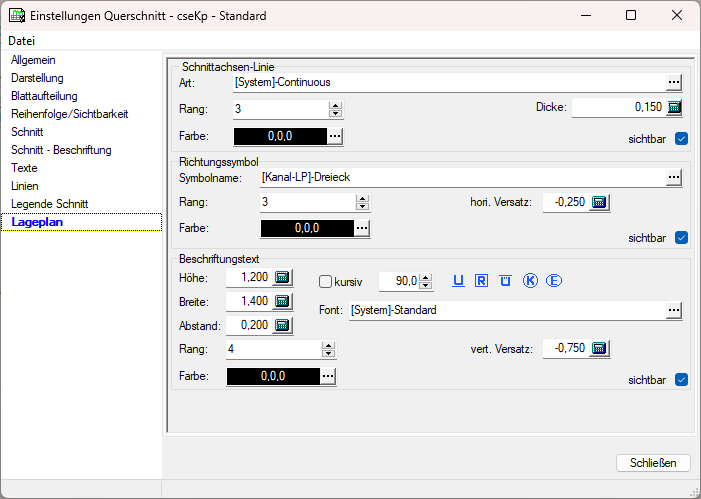
Task: Click the underline U text style icon
Action: [458, 281]
